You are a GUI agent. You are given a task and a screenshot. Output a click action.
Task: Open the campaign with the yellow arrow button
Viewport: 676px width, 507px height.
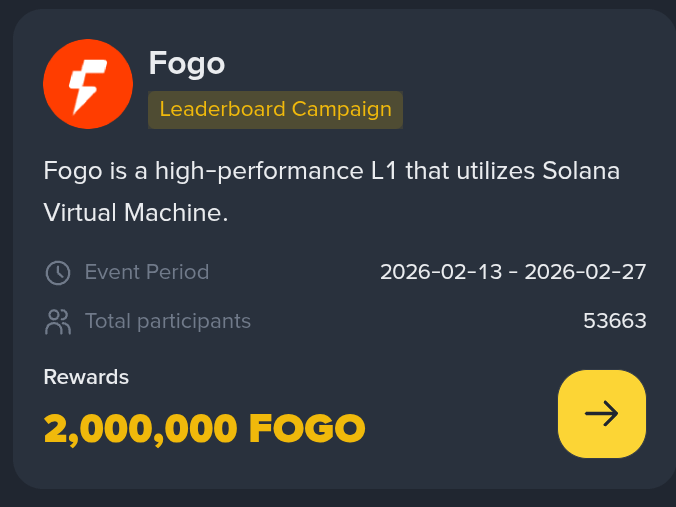click(601, 414)
